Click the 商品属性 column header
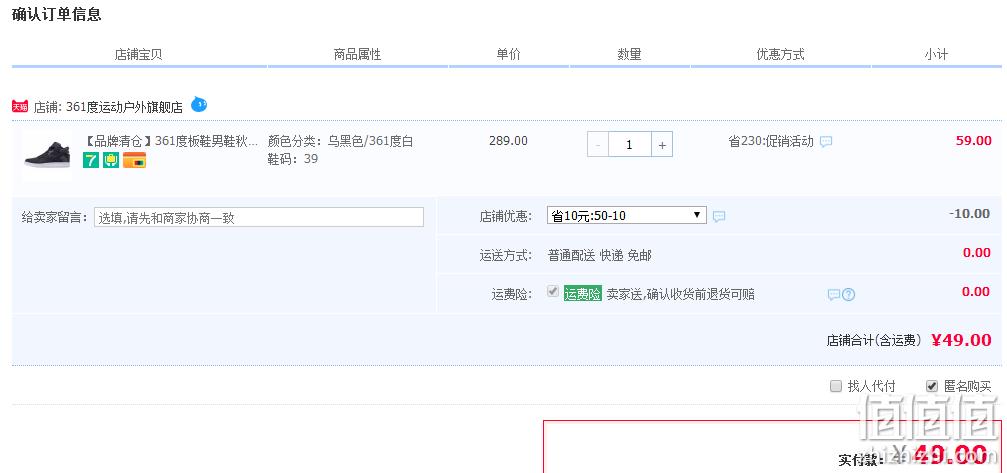 [358, 55]
